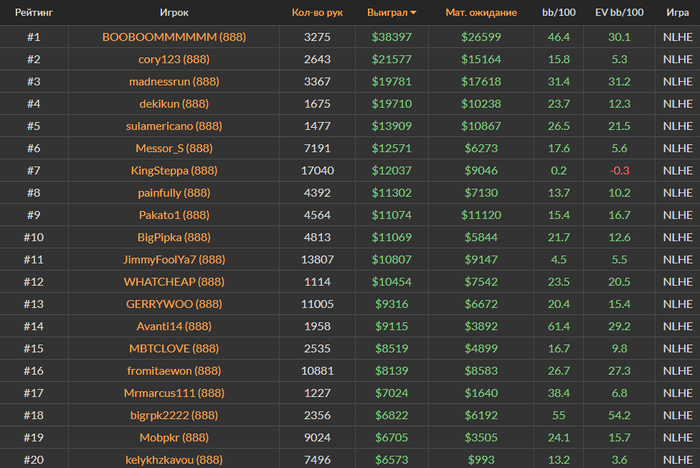Open Messor_S (888) player stats
The width and height of the screenshot is (700, 468).
174,148
